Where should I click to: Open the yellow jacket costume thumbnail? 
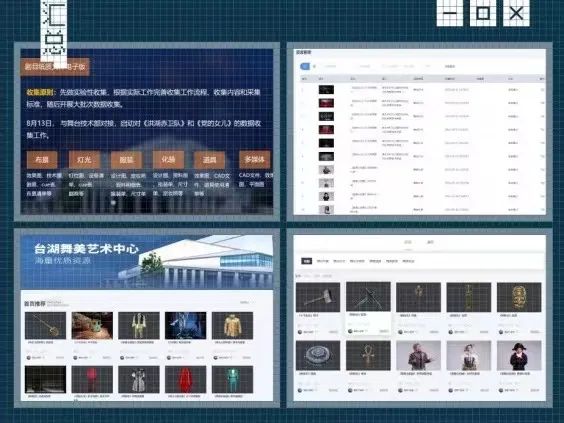[x=232, y=326]
